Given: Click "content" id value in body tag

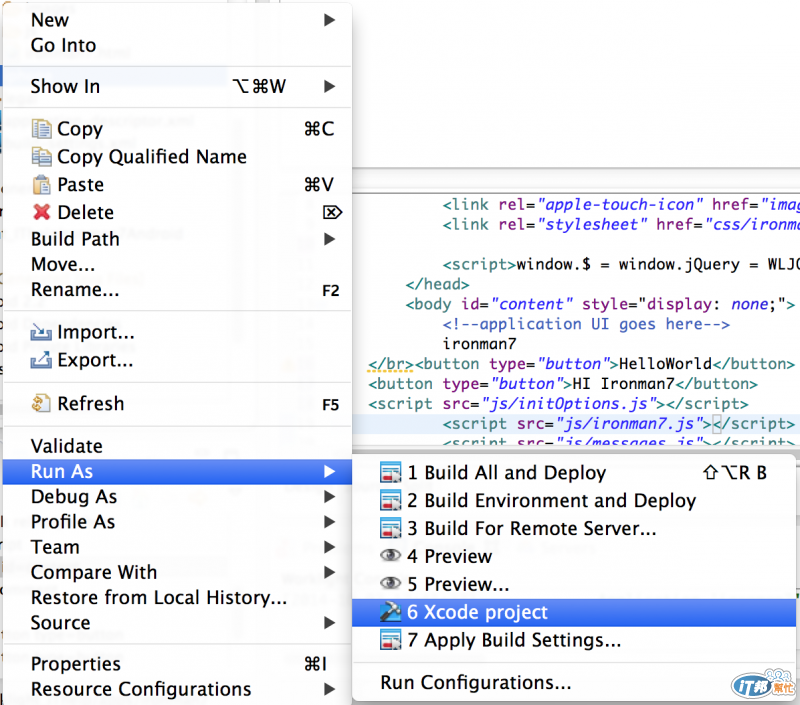Looking at the screenshot, I should pyautogui.click(x=531, y=304).
